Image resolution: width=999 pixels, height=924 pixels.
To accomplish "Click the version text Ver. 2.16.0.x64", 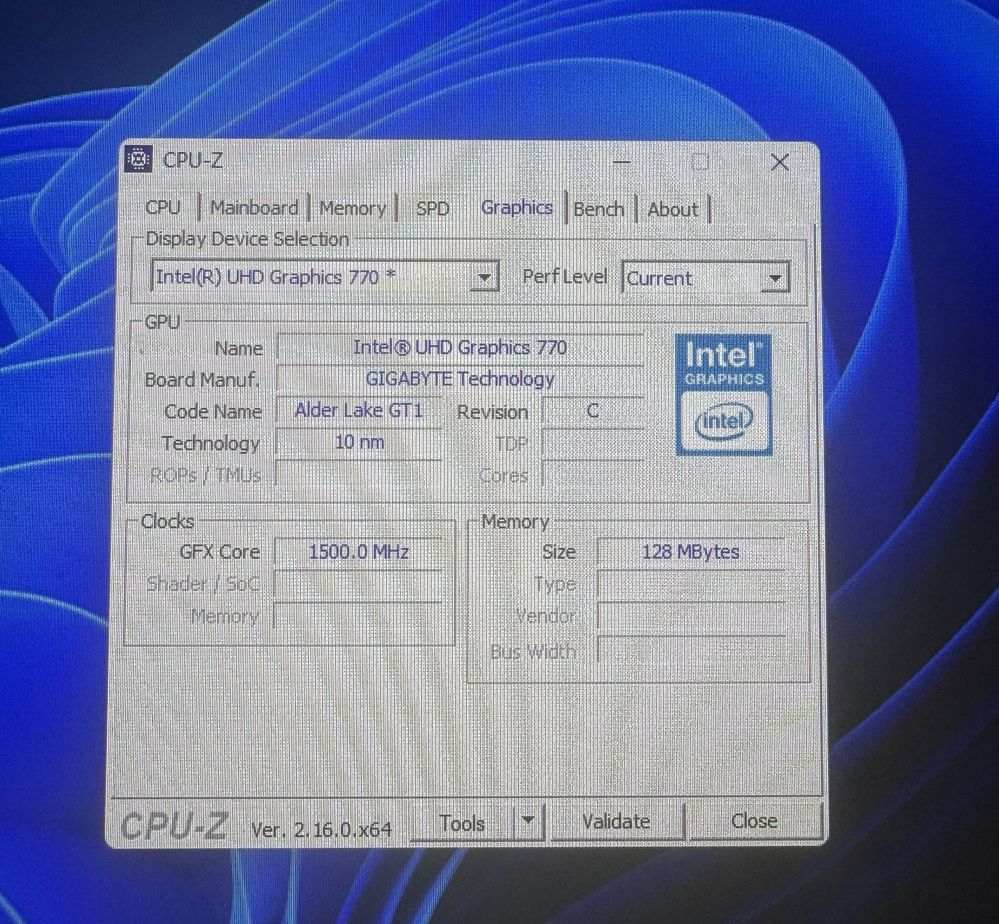I will click(321, 830).
